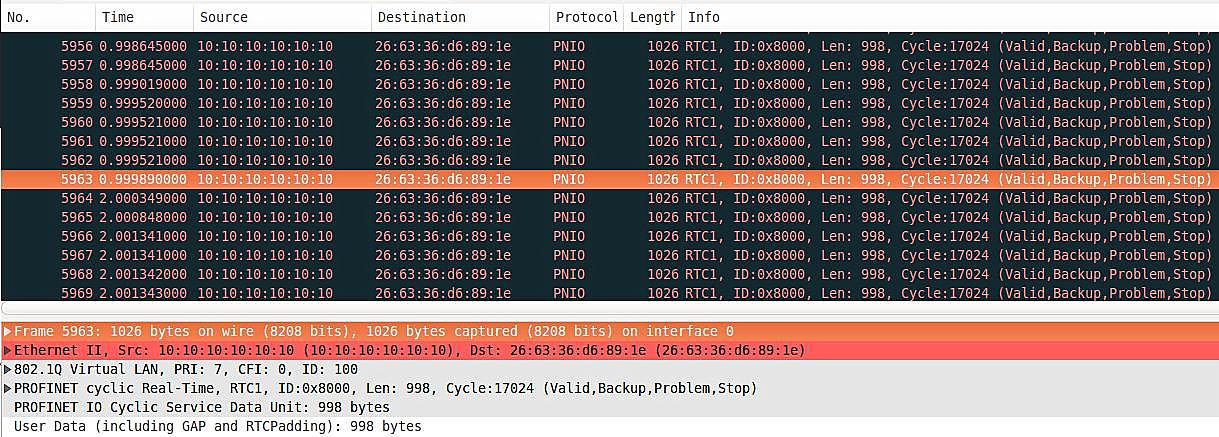Select packet 5961 in packet list
The image size is (1219, 437).
[x=400, y=141]
